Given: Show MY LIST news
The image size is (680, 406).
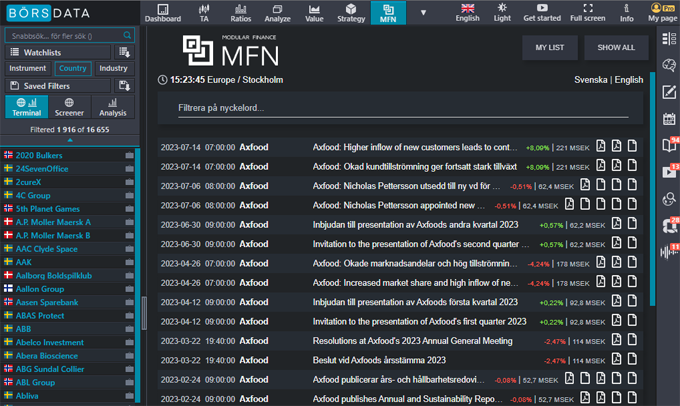Looking at the screenshot, I should [549, 48].
